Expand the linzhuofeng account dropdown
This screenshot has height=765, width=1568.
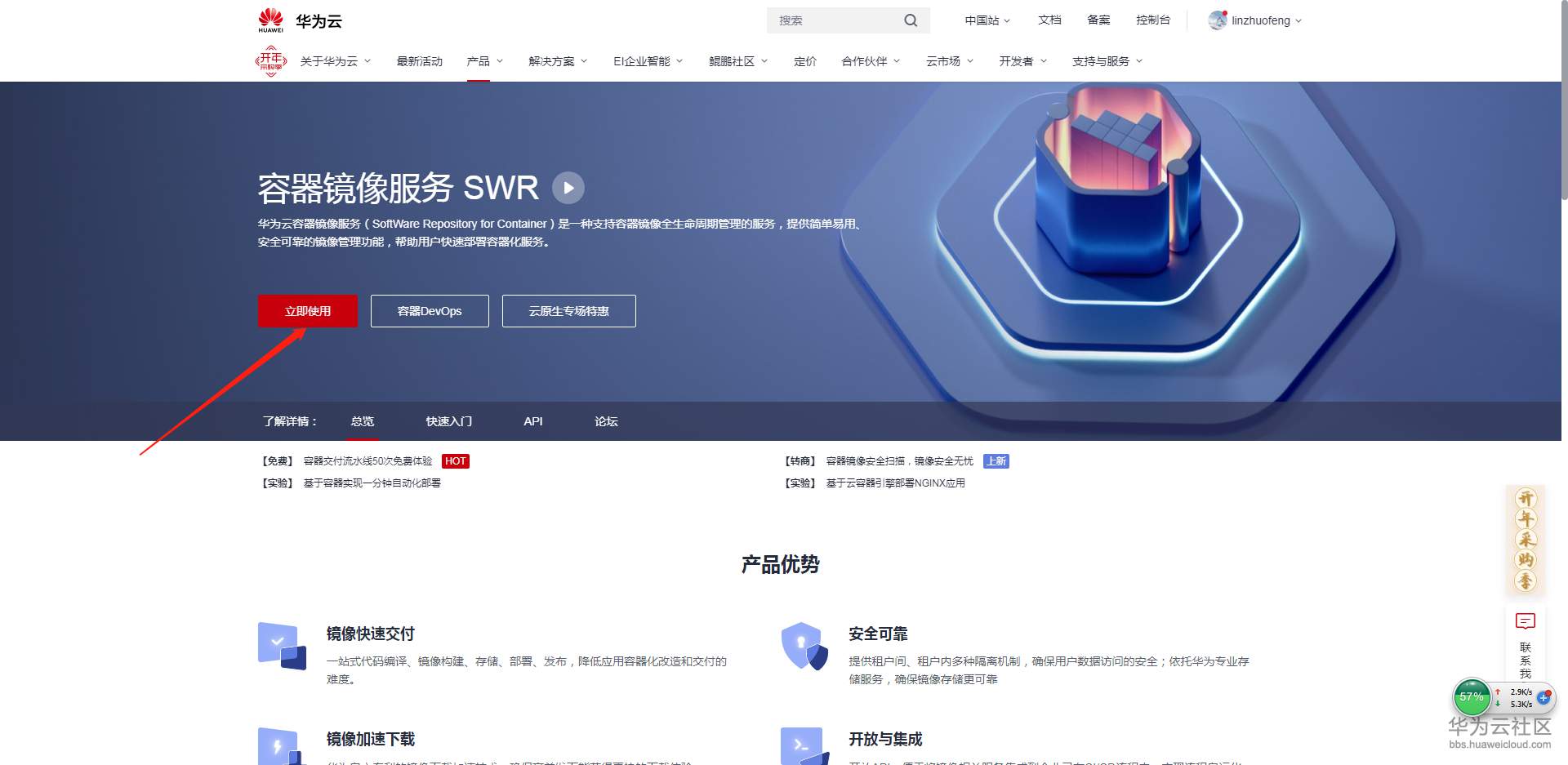(x=1267, y=20)
